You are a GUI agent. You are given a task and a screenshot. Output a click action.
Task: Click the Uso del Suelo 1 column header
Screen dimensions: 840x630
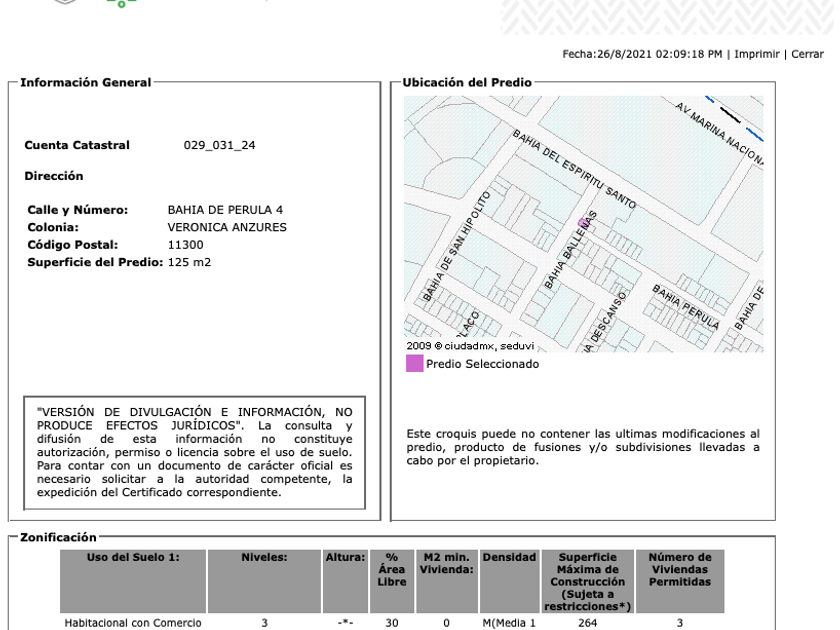(133, 581)
